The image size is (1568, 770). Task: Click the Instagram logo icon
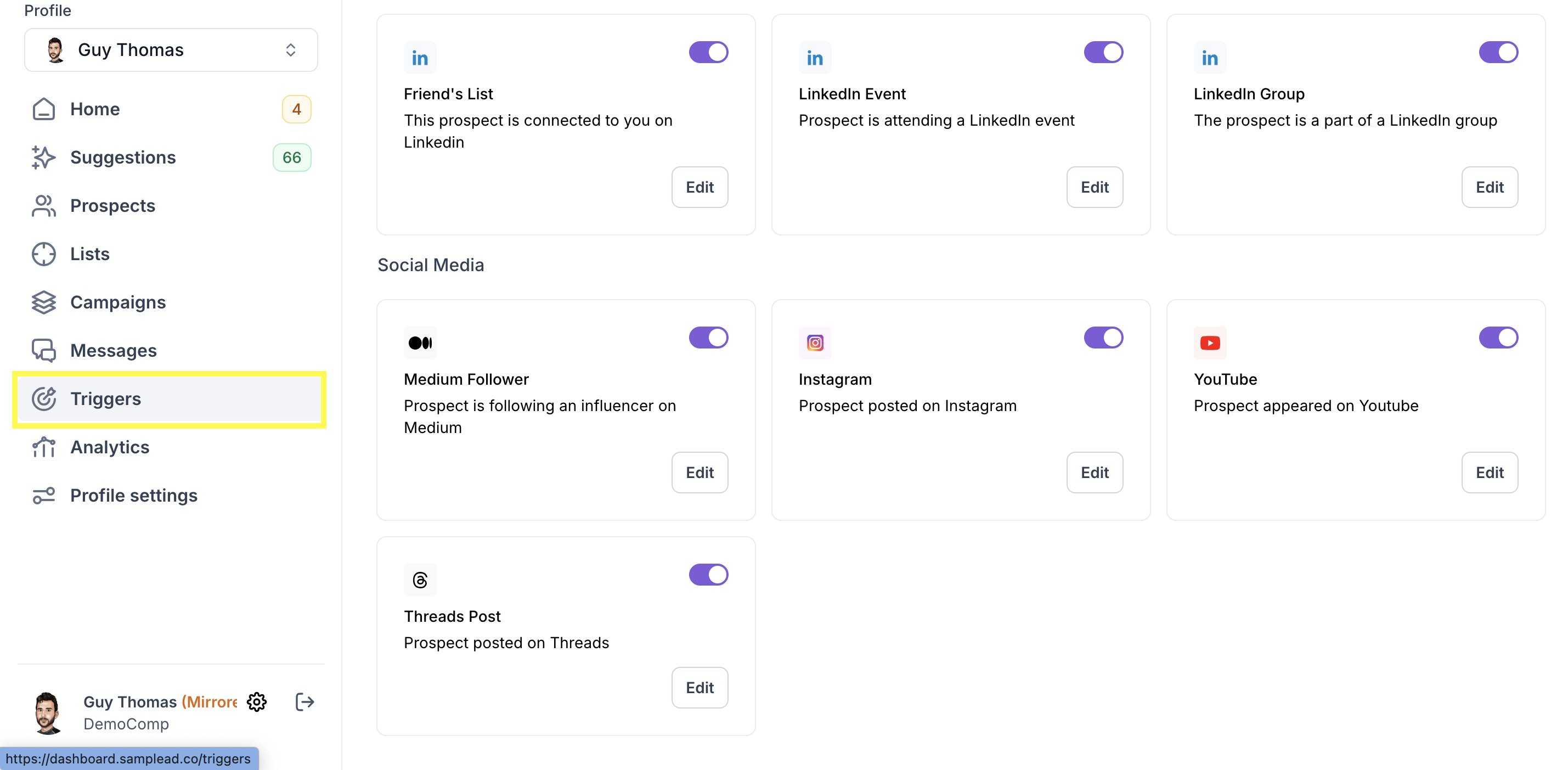[814, 342]
